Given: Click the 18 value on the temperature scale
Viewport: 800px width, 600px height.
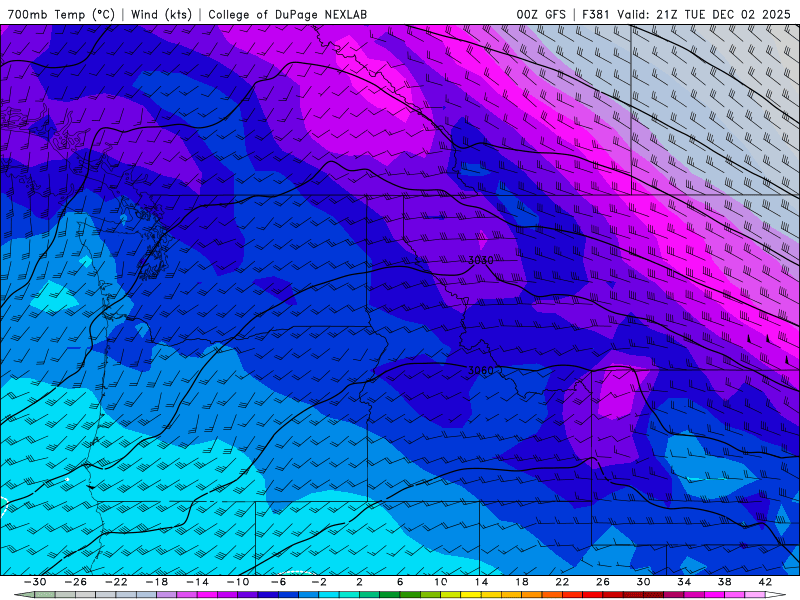Looking at the screenshot, I should (521, 582).
